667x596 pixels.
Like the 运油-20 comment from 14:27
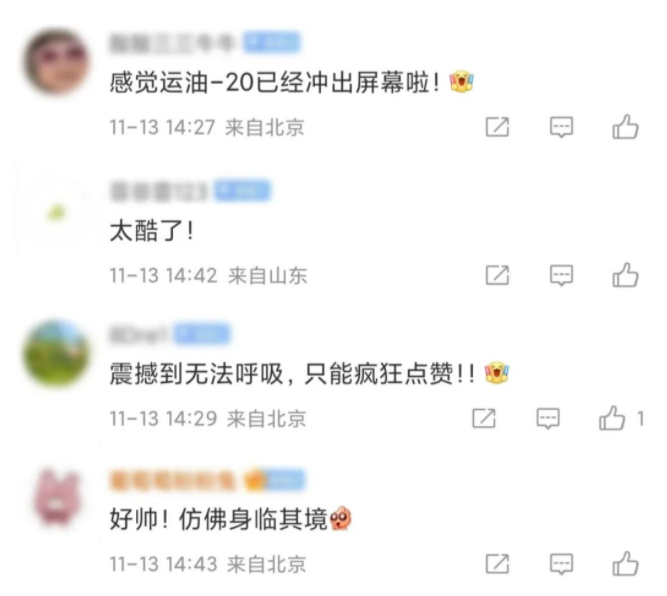625,127
